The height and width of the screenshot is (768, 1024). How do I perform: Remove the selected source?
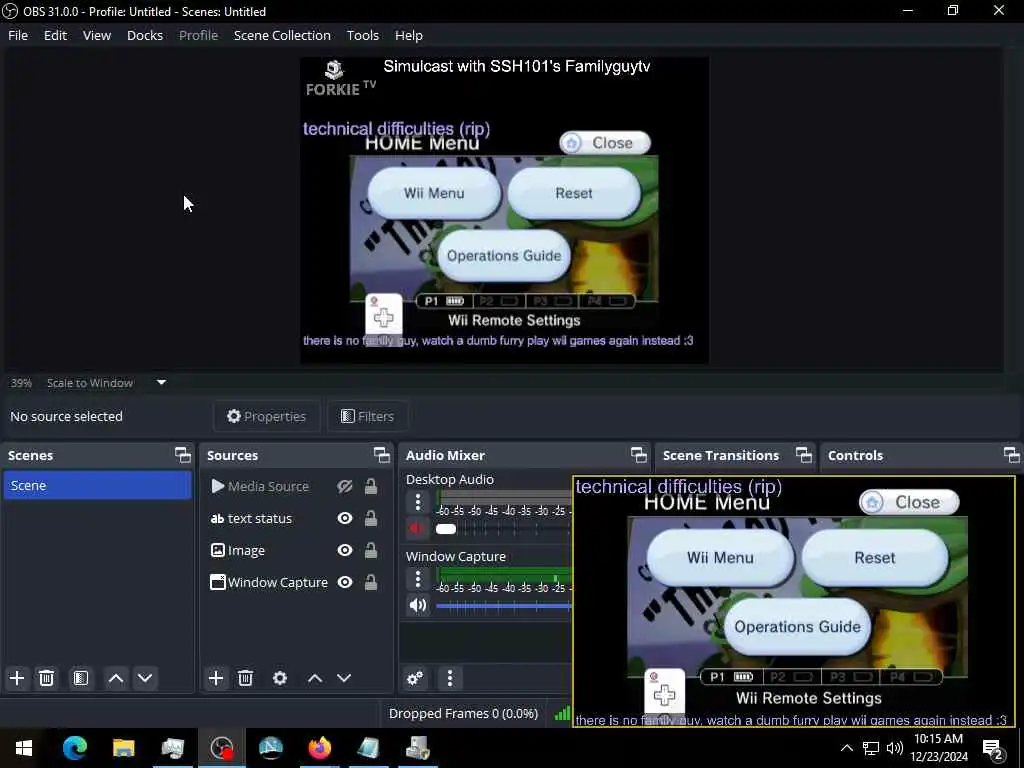click(246, 678)
